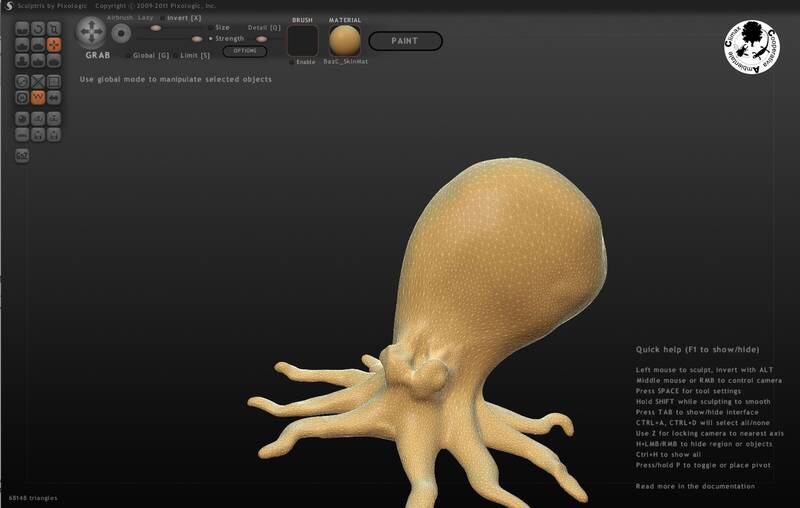Enable Global [G] mode
The width and height of the screenshot is (800, 508).
pyautogui.click(x=127, y=55)
